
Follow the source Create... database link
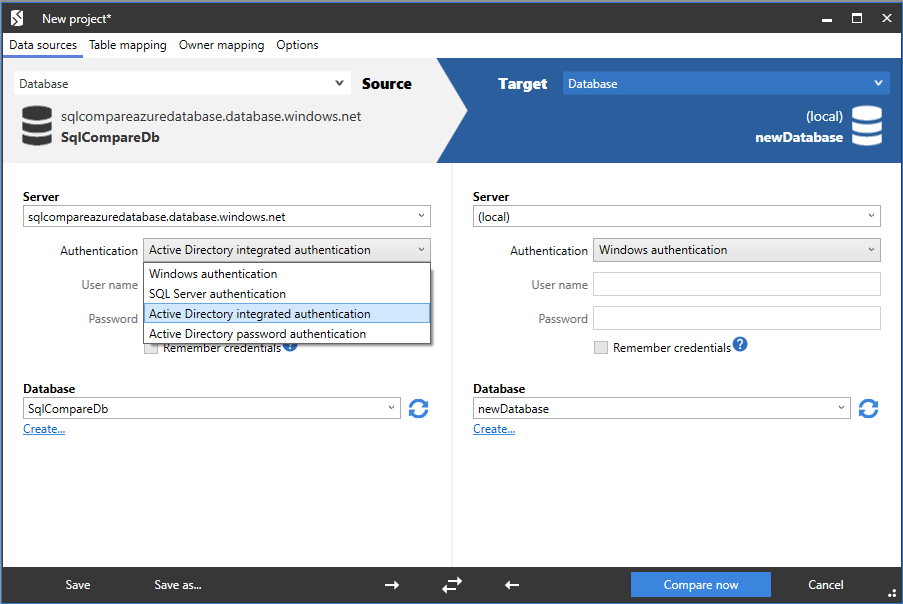44,429
